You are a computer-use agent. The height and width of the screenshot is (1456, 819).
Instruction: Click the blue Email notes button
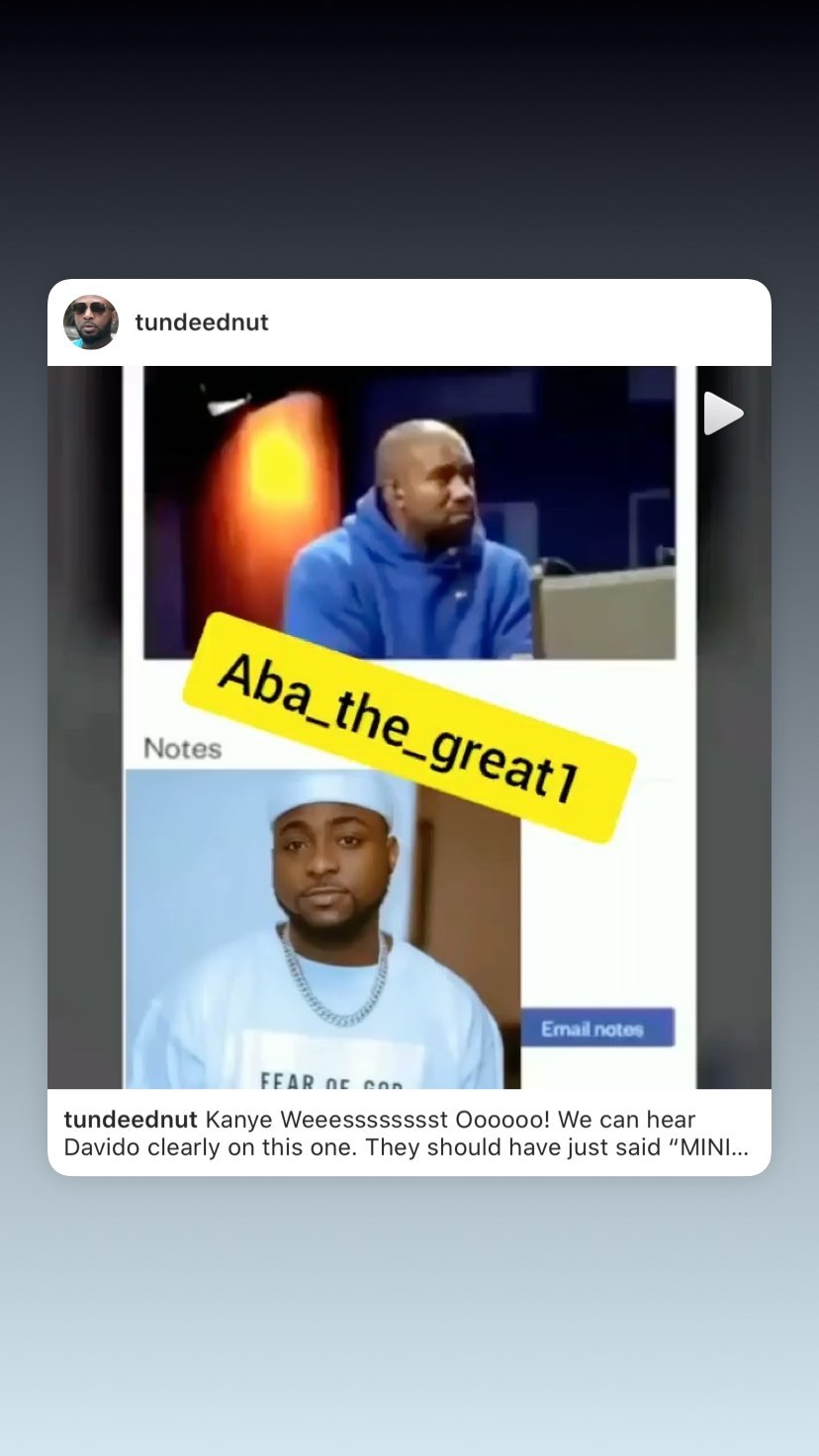coord(597,1029)
